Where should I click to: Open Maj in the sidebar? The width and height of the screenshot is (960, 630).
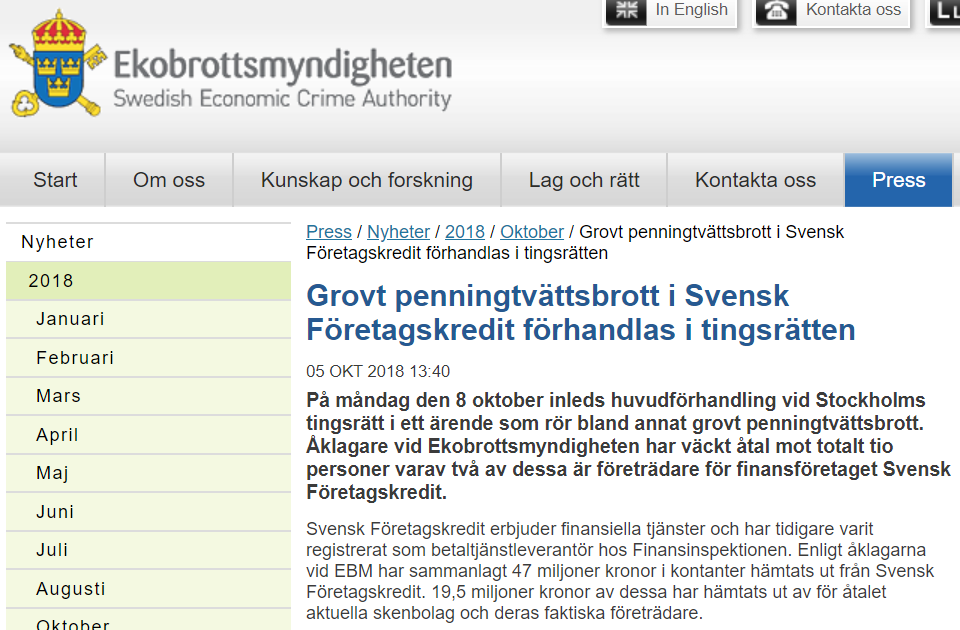148,473
